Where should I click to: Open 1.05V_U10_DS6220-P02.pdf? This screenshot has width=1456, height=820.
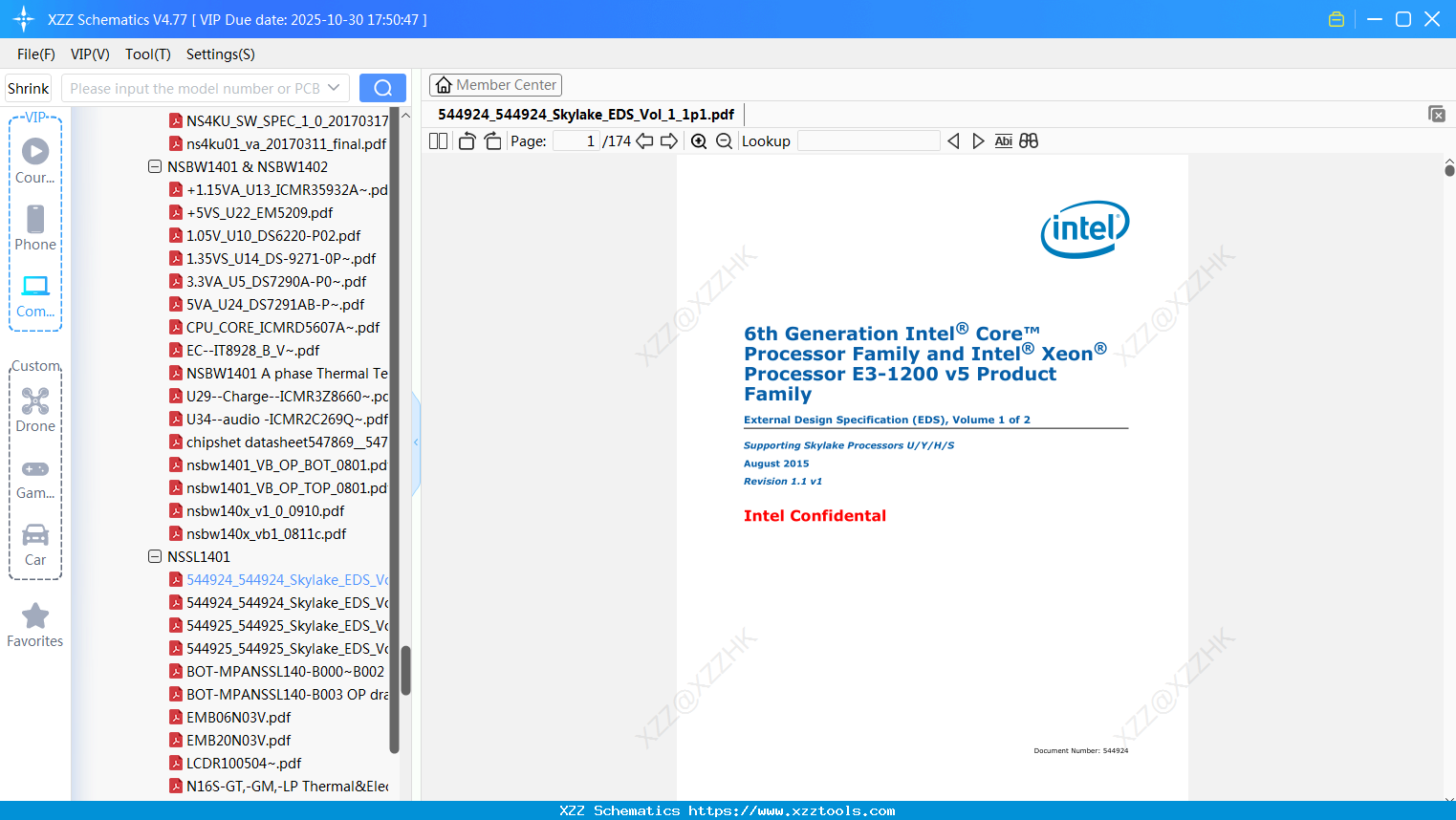pyautogui.click(x=265, y=235)
